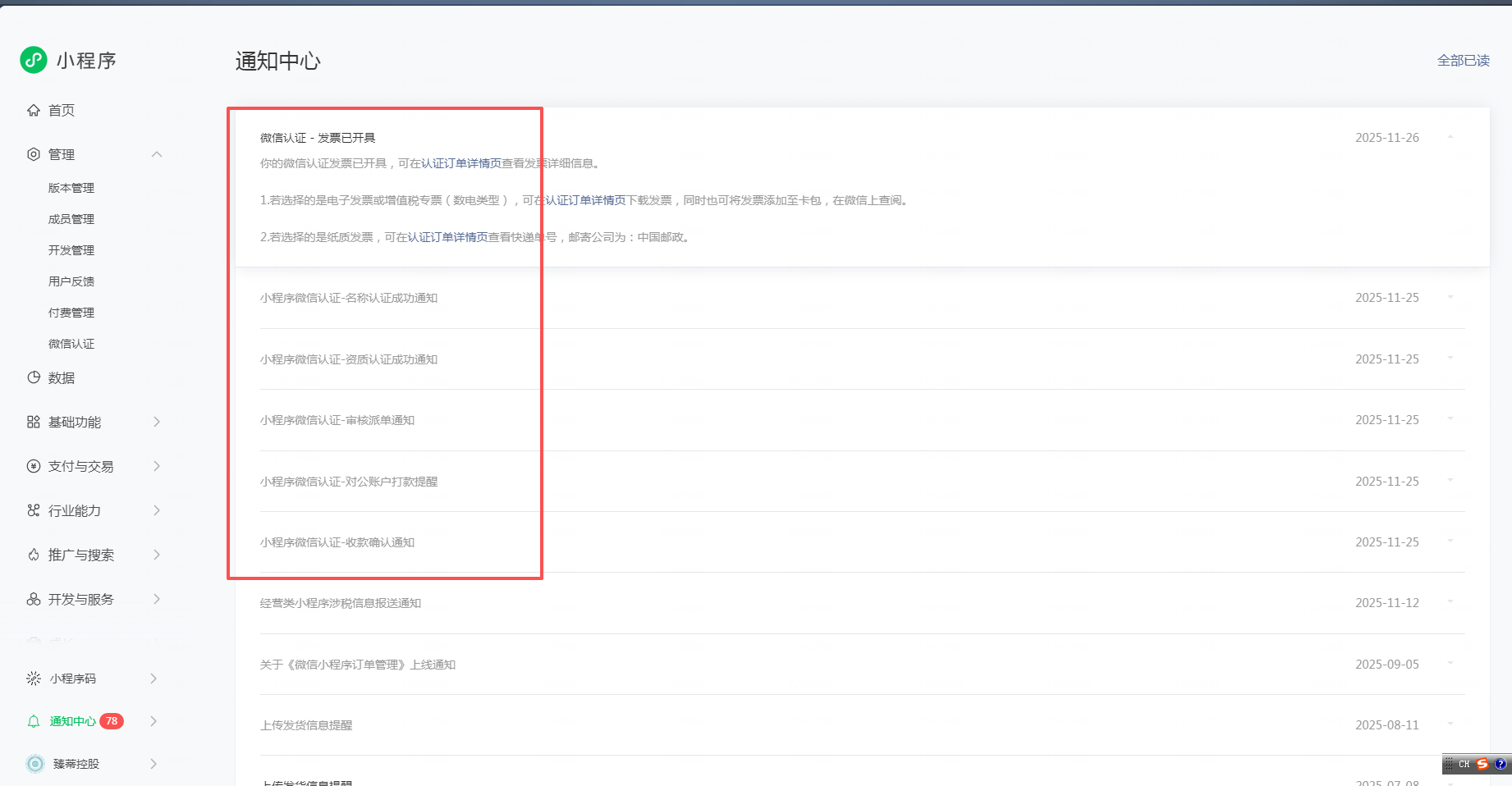Click the 管理 hexagon icon
Viewport: 1512px width, 786px height.
34,154
